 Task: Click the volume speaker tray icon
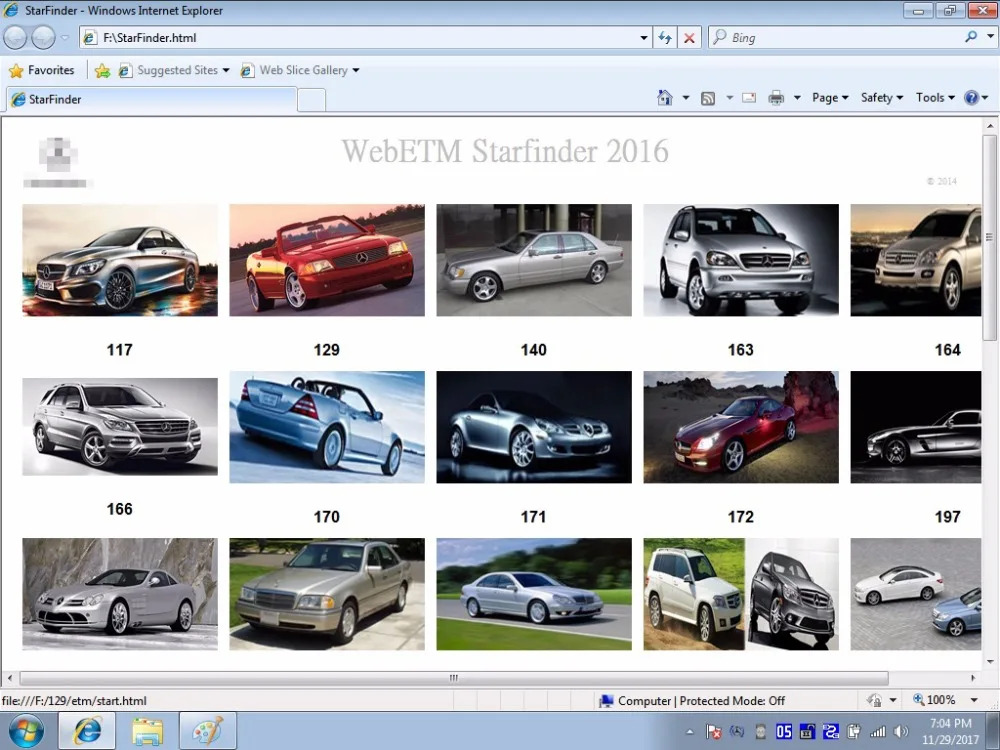pos(901,732)
